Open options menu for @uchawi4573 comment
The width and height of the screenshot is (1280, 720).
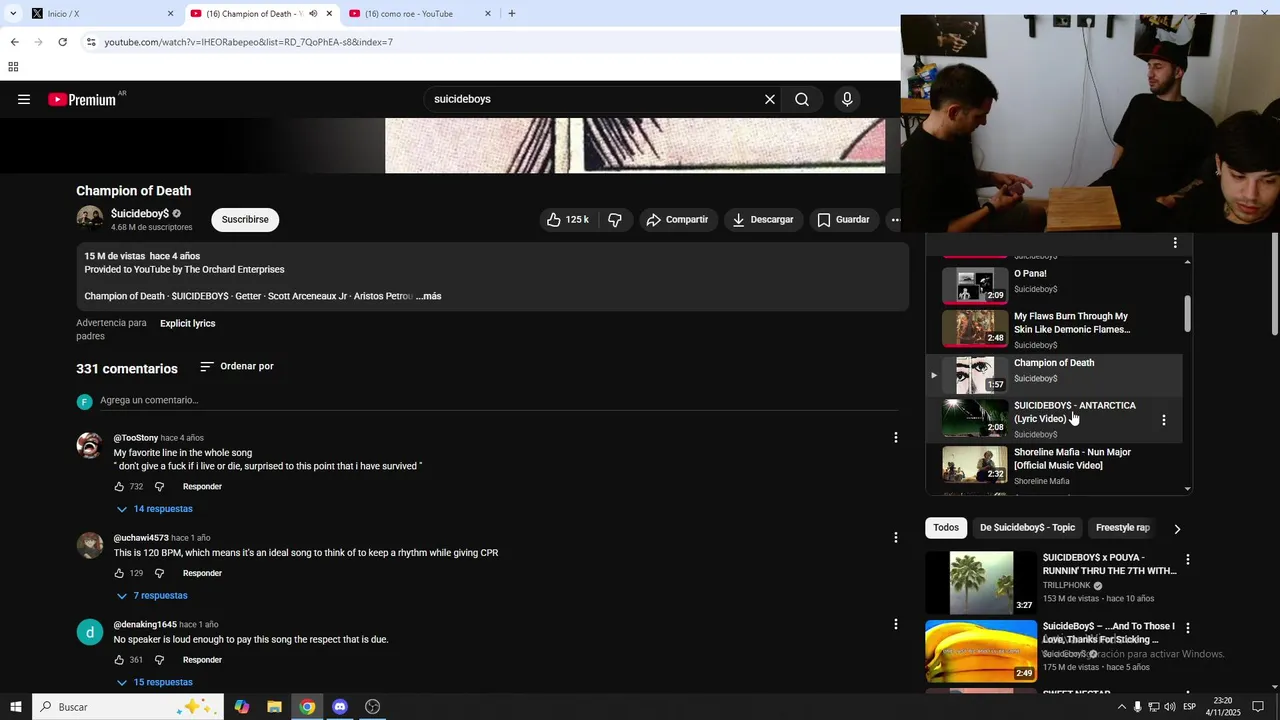click(896, 538)
